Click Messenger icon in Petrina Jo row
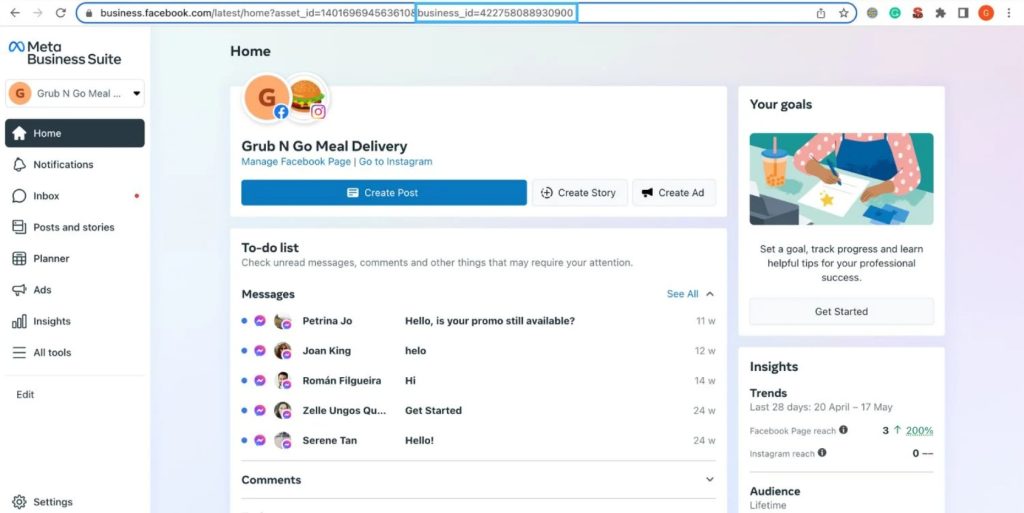Screen dimensions: 1024x513 [x=259, y=321]
